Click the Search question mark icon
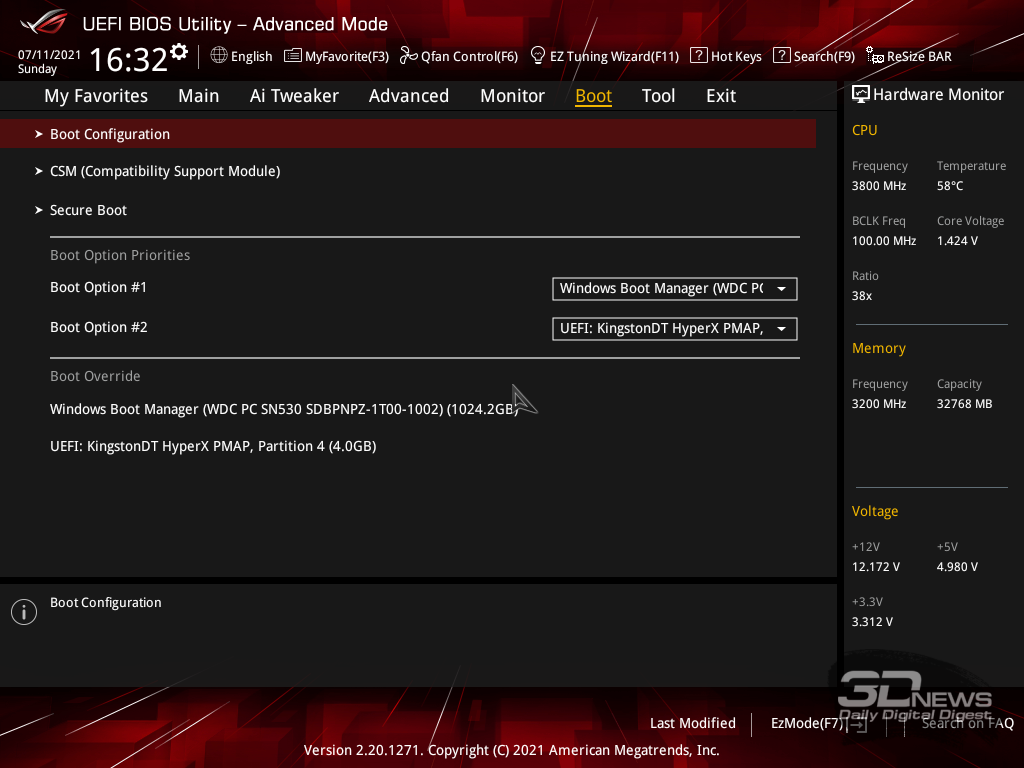 [x=781, y=56]
